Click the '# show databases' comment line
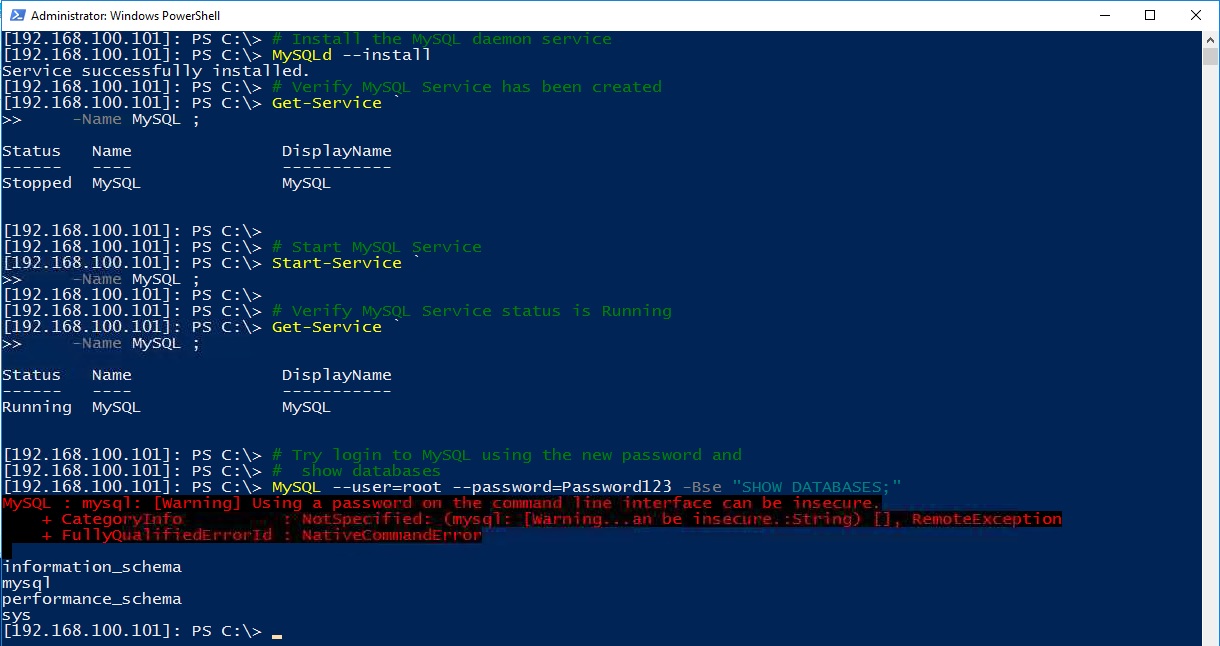The height and width of the screenshot is (646, 1220). tap(357, 471)
